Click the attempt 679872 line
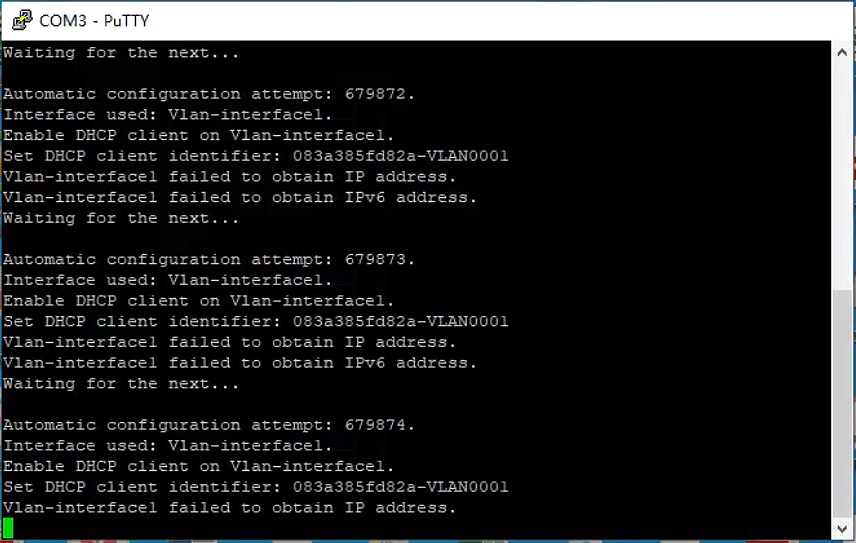 coord(209,94)
